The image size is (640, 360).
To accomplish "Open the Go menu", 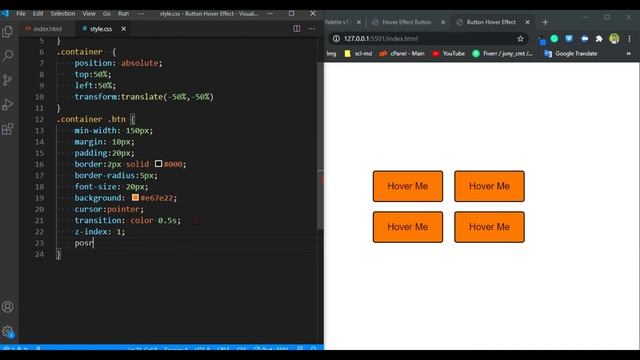I will click(x=107, y=13).
